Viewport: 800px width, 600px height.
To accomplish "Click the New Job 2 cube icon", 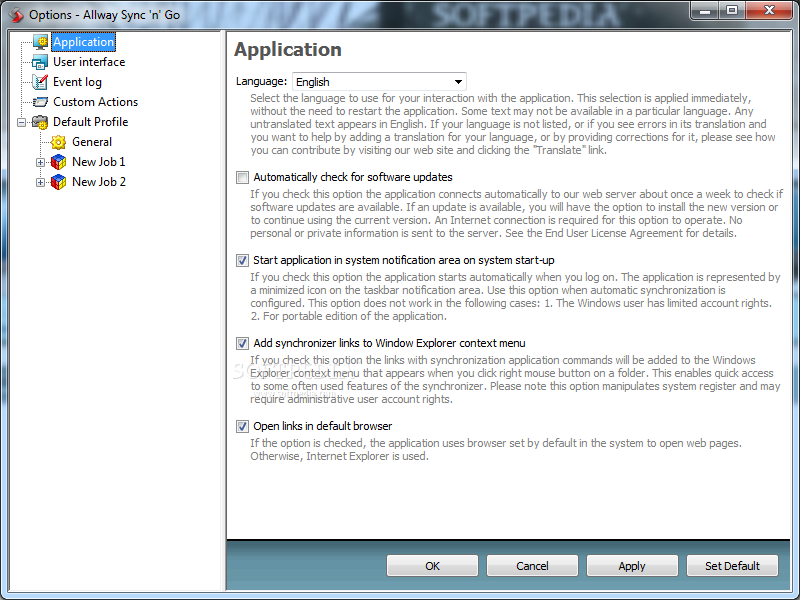I will (59, 182).
